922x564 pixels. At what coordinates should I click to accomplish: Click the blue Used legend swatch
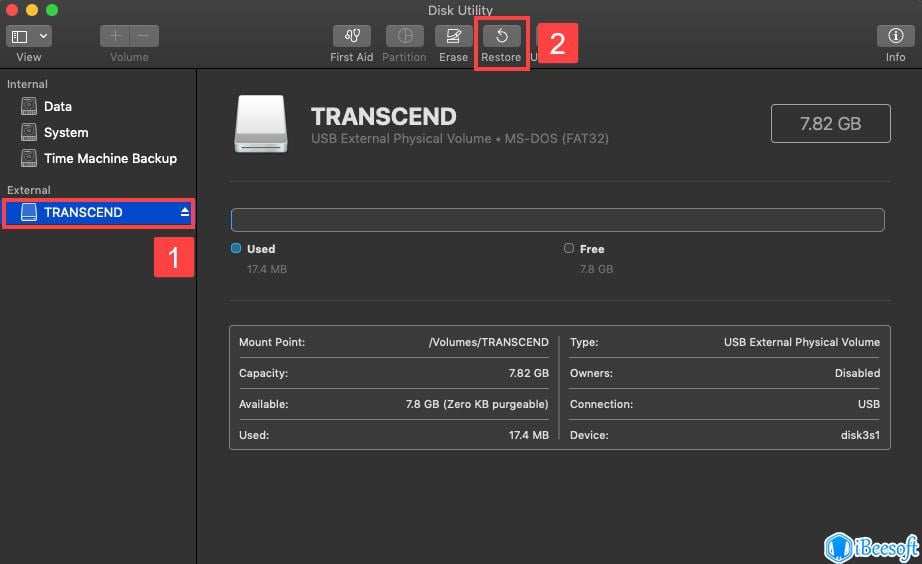tap(236, 248)
